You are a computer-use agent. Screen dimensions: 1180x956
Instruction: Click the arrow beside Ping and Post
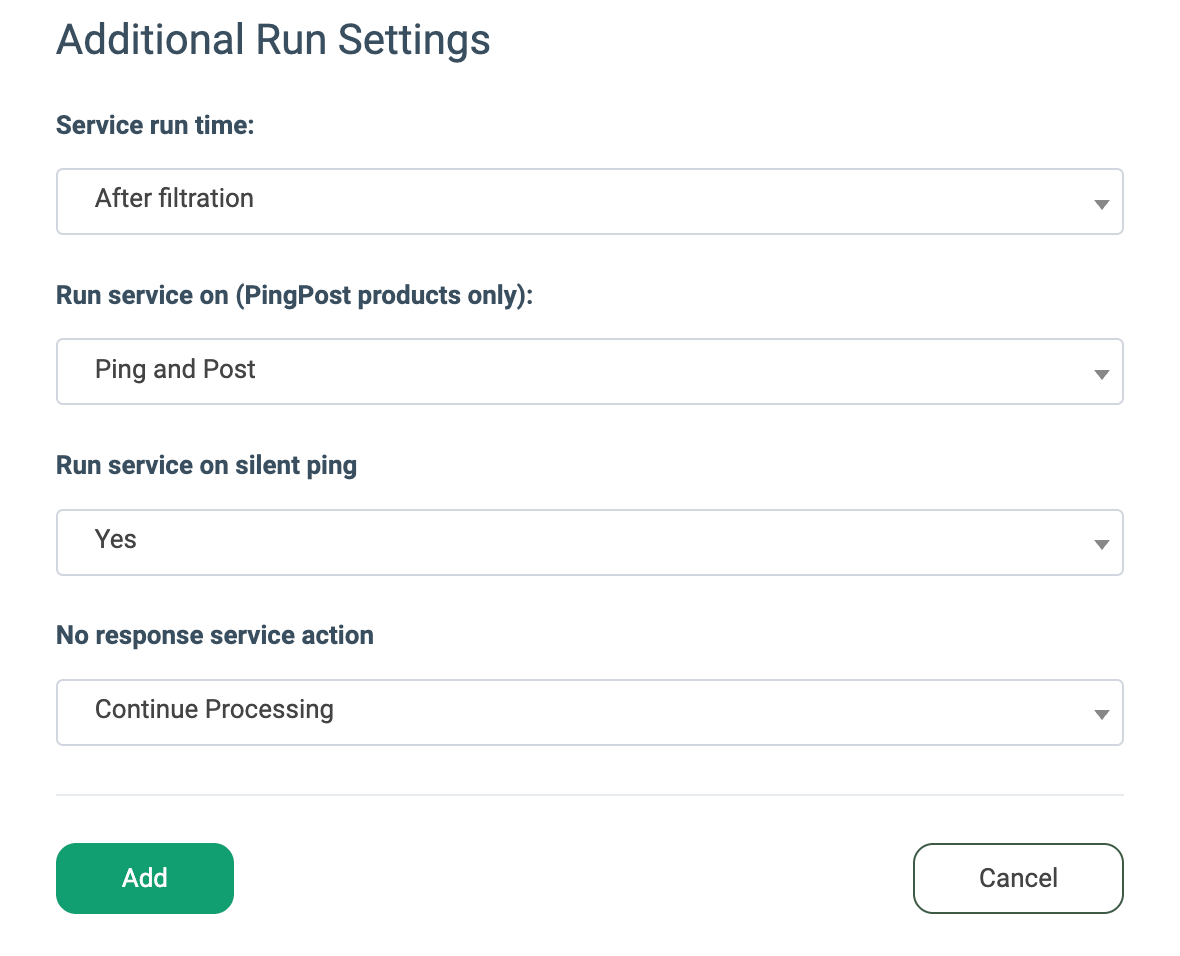pos(1101,375)
